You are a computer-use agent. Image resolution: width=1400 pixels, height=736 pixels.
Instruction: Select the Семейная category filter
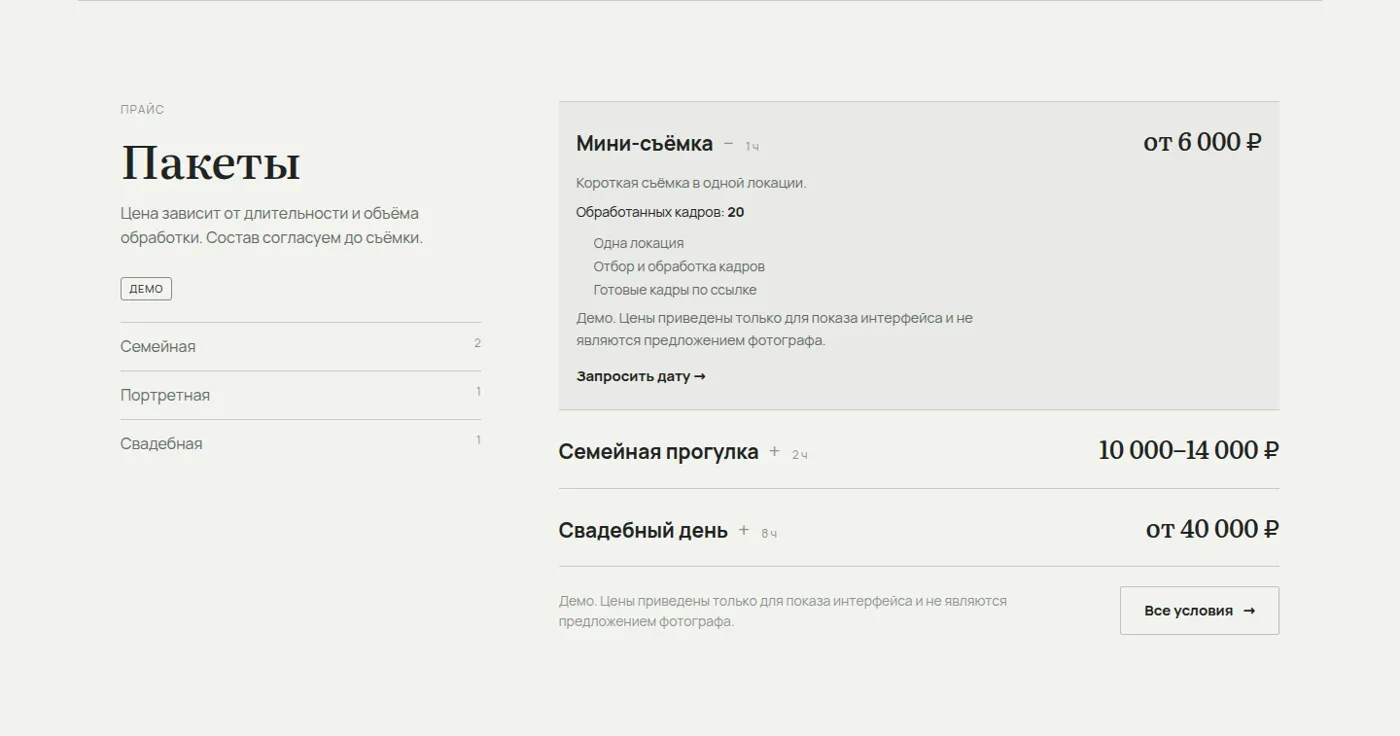pyautogui.click(x=300, y=347)
